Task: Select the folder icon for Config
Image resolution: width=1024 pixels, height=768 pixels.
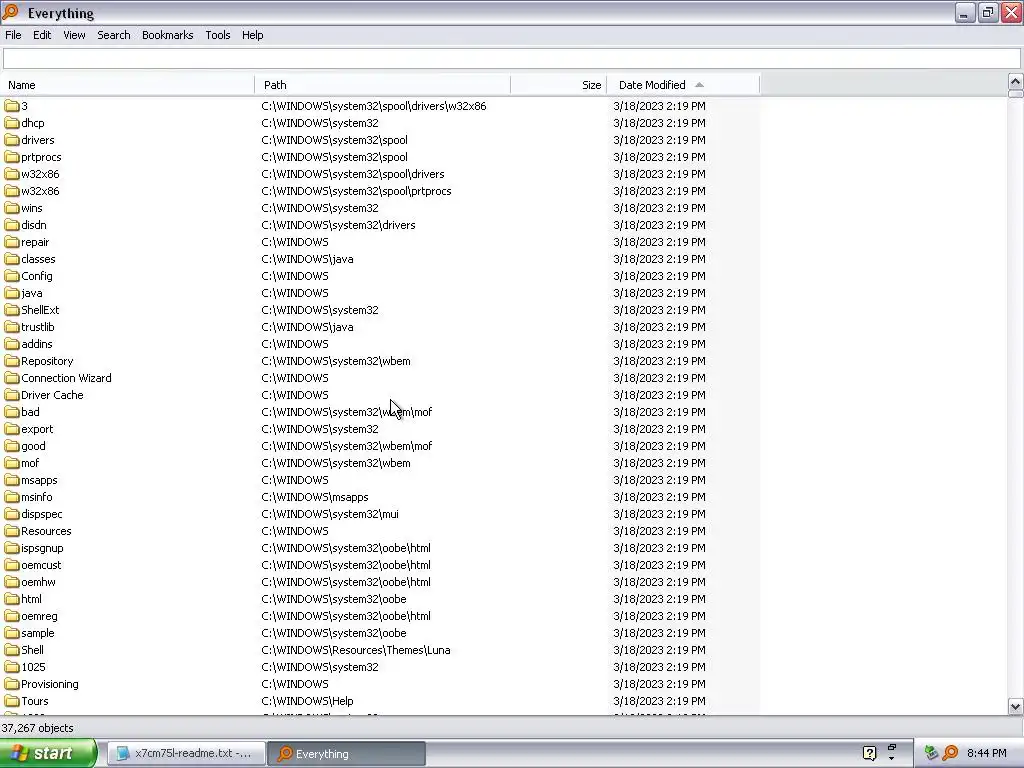Action: (12, 276)
